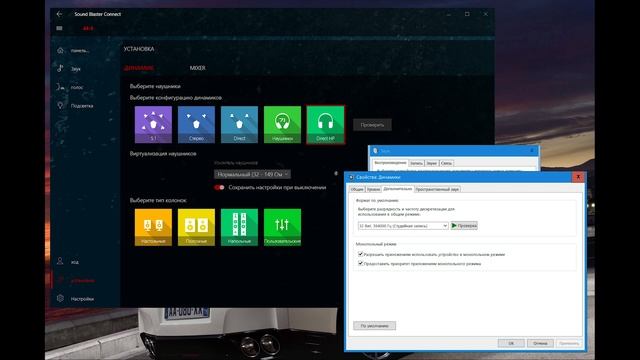Select the Direct HP headphones tile

coord(325,124)
